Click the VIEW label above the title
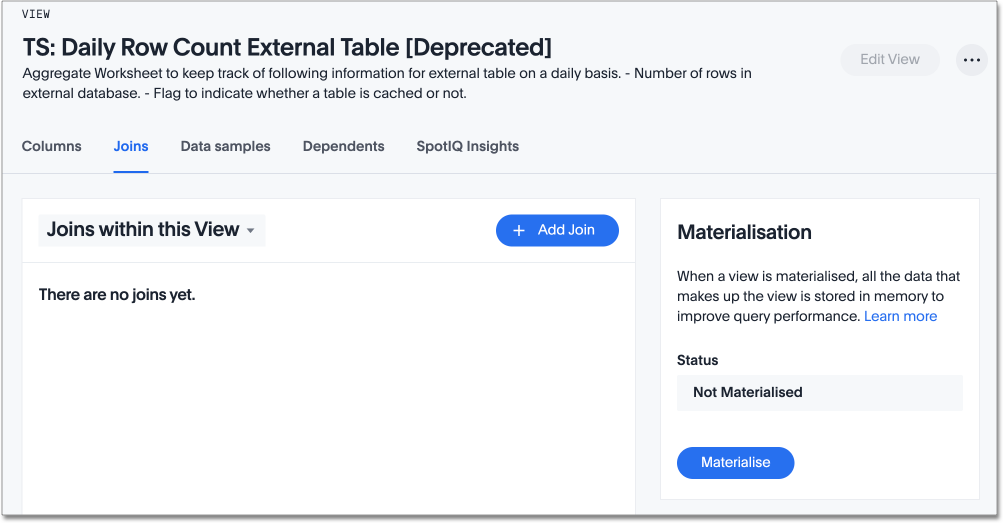The width and height of the screenshot is (1003, 523). pos(36,14)
